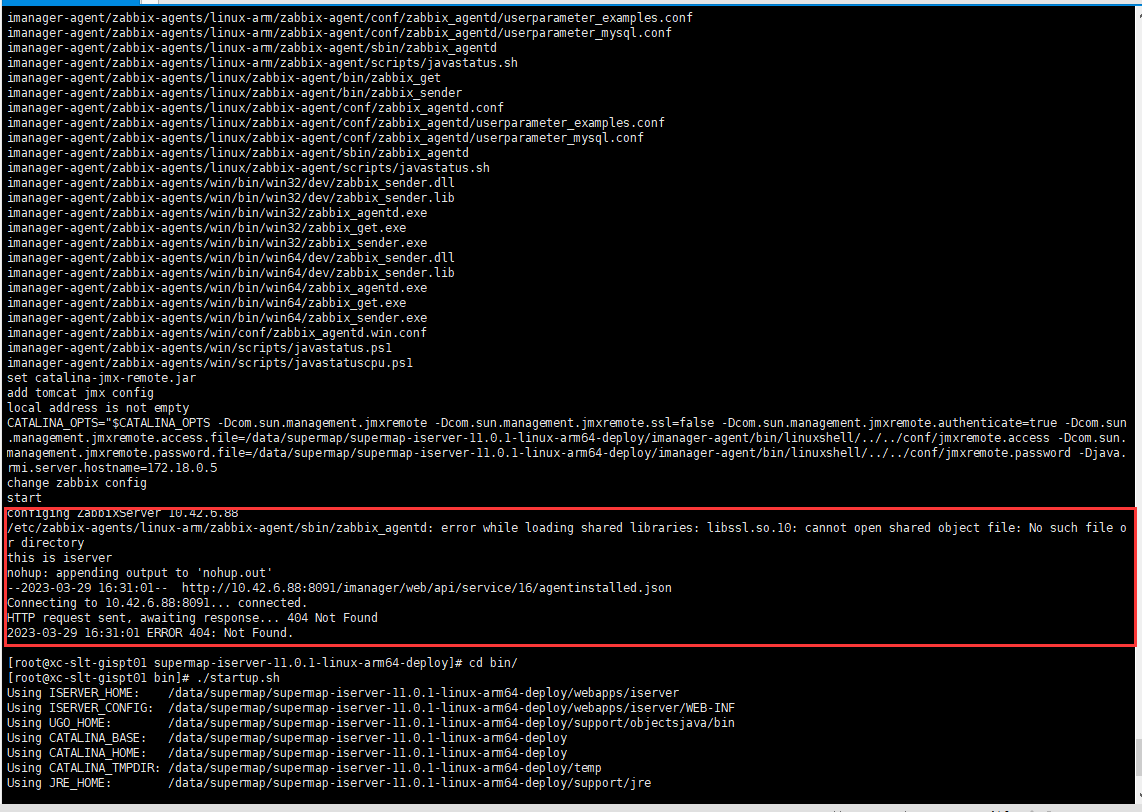The height and width of the screenshot is (812, 1142).
Task: Click the line ending 'win64/zabbix_get.exe'
Action: 206,303
